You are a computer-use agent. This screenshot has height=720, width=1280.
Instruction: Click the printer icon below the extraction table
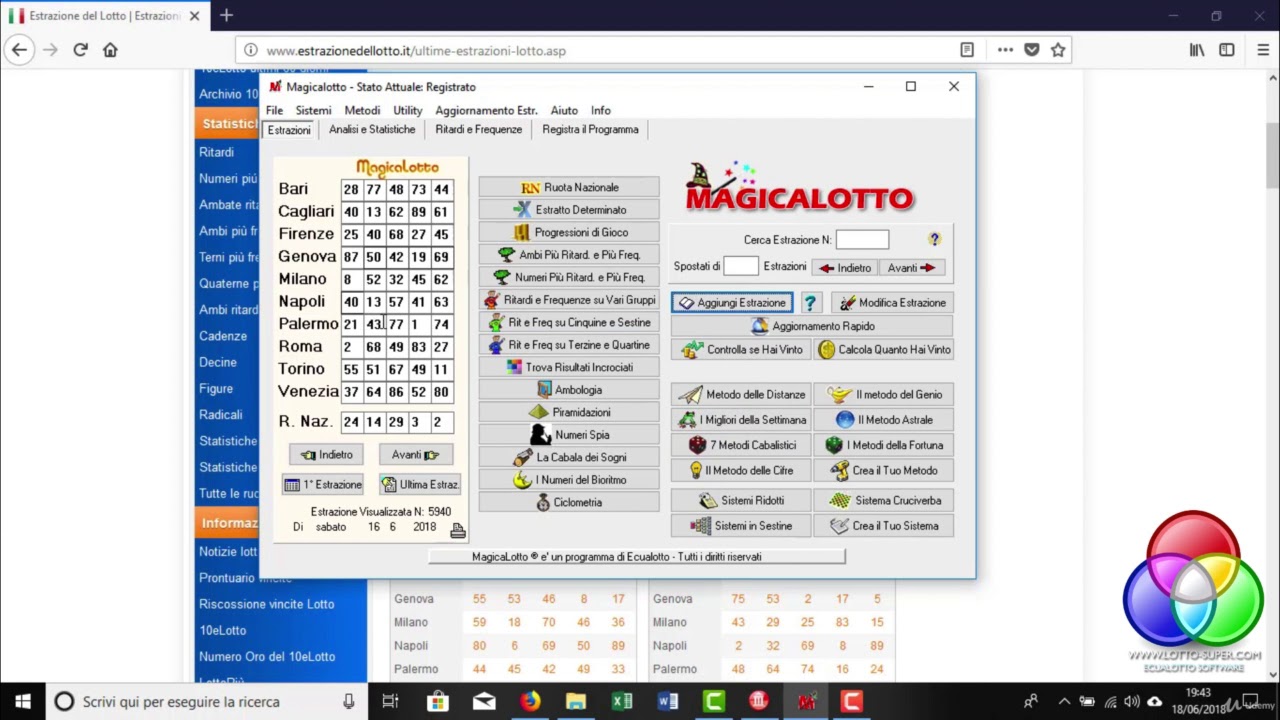pyautogui.click(x=457, y=530)
